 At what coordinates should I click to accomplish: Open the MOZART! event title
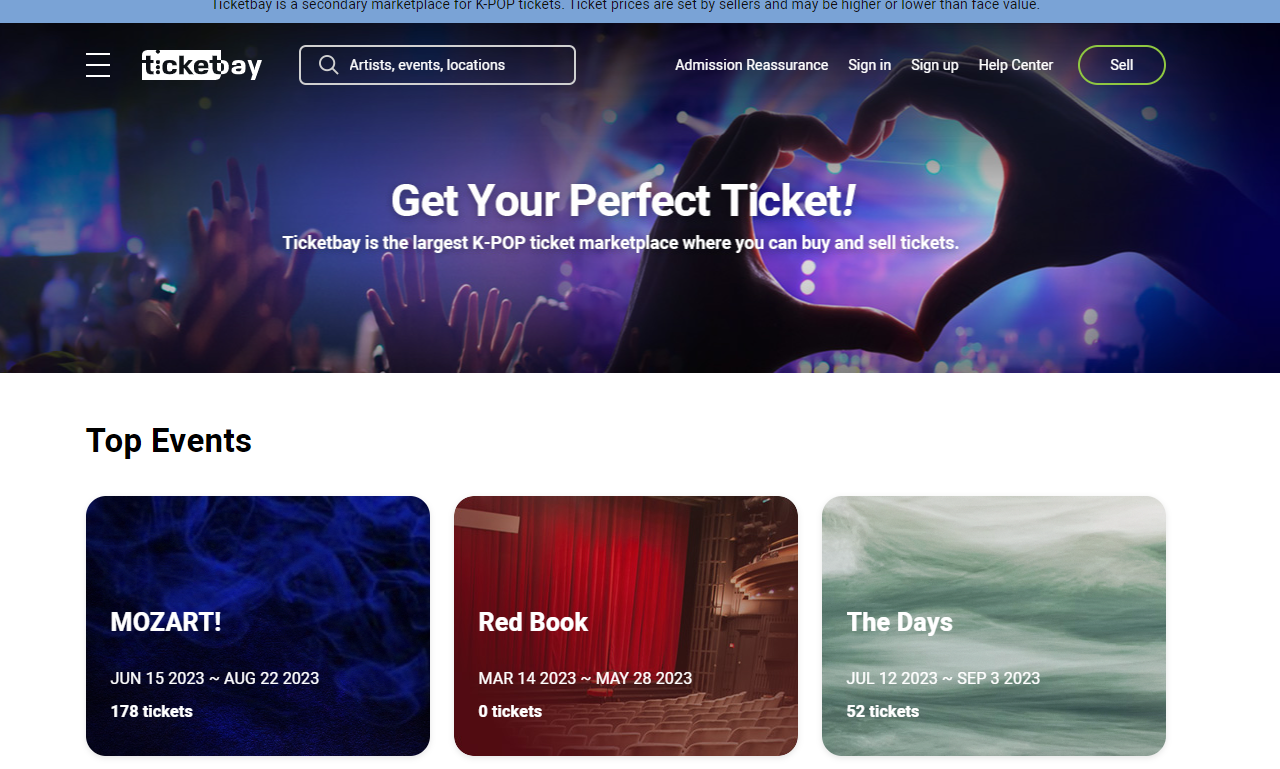[166, 622]
